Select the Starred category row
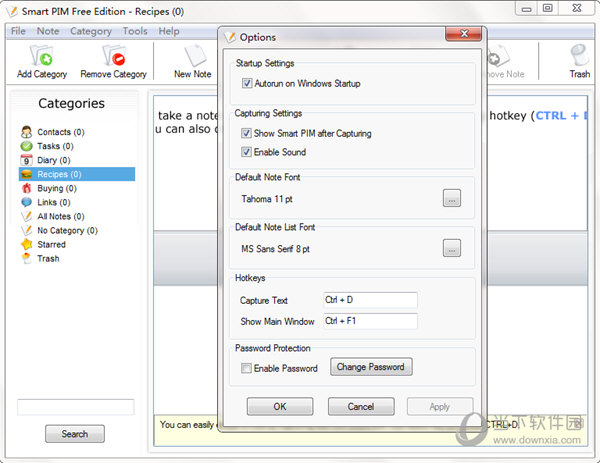 coord(77,245)
